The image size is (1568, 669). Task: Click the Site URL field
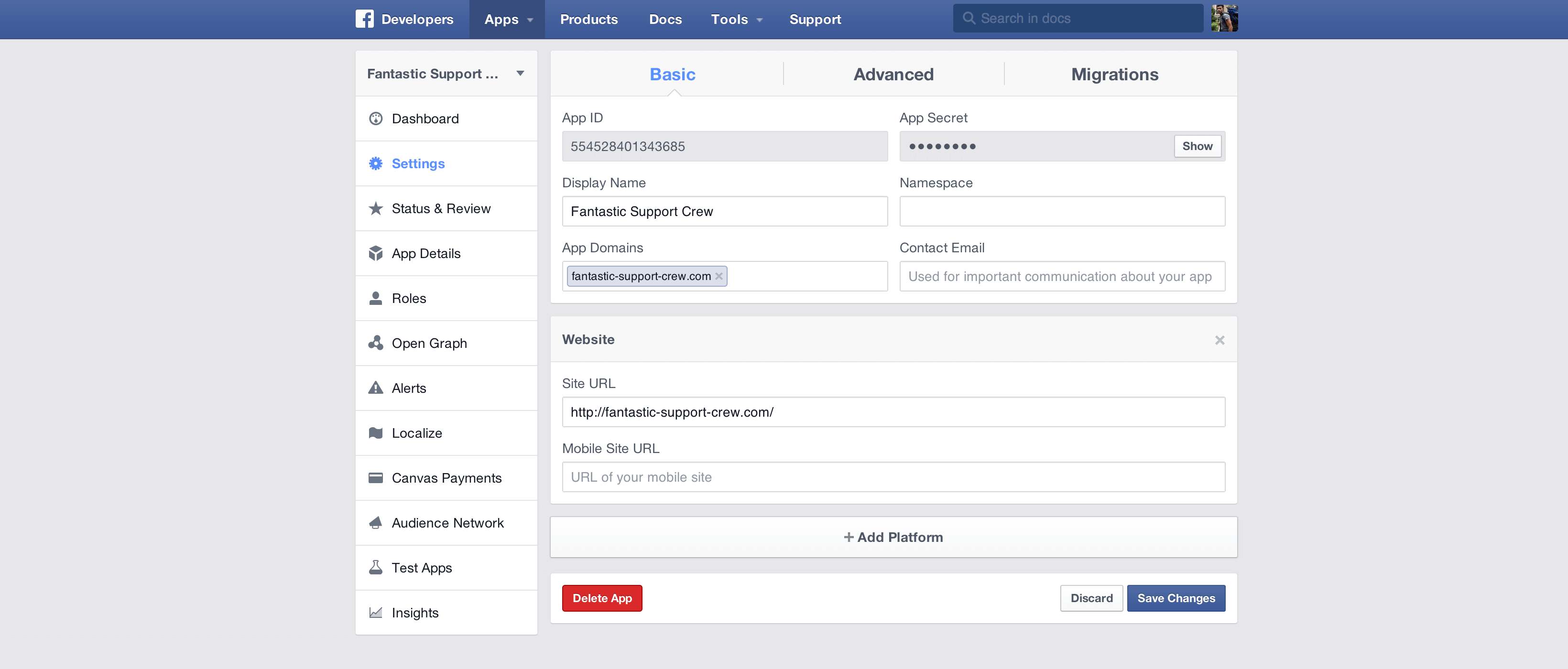[x=893, y=412]
